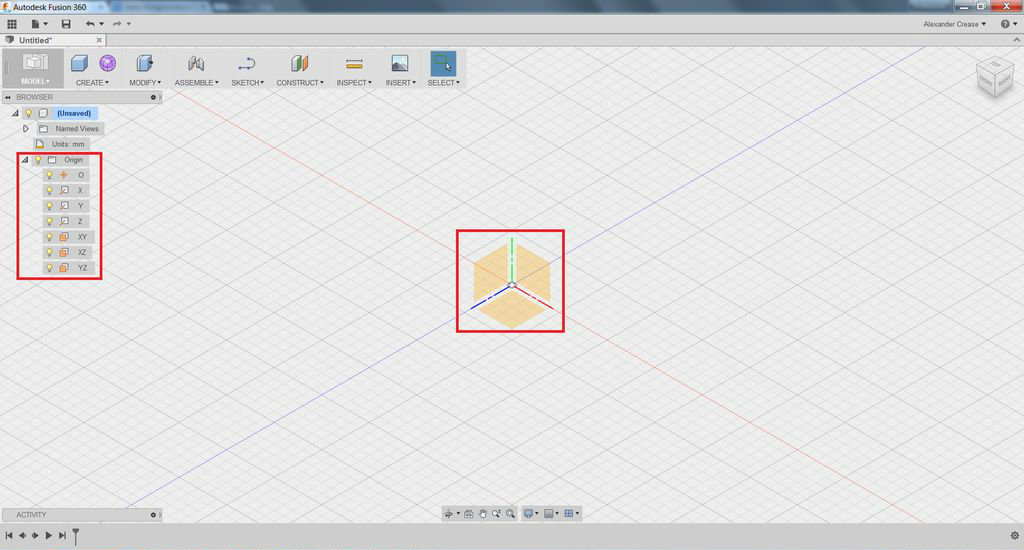Select the Pan hand tool

(x=483, y=514)
